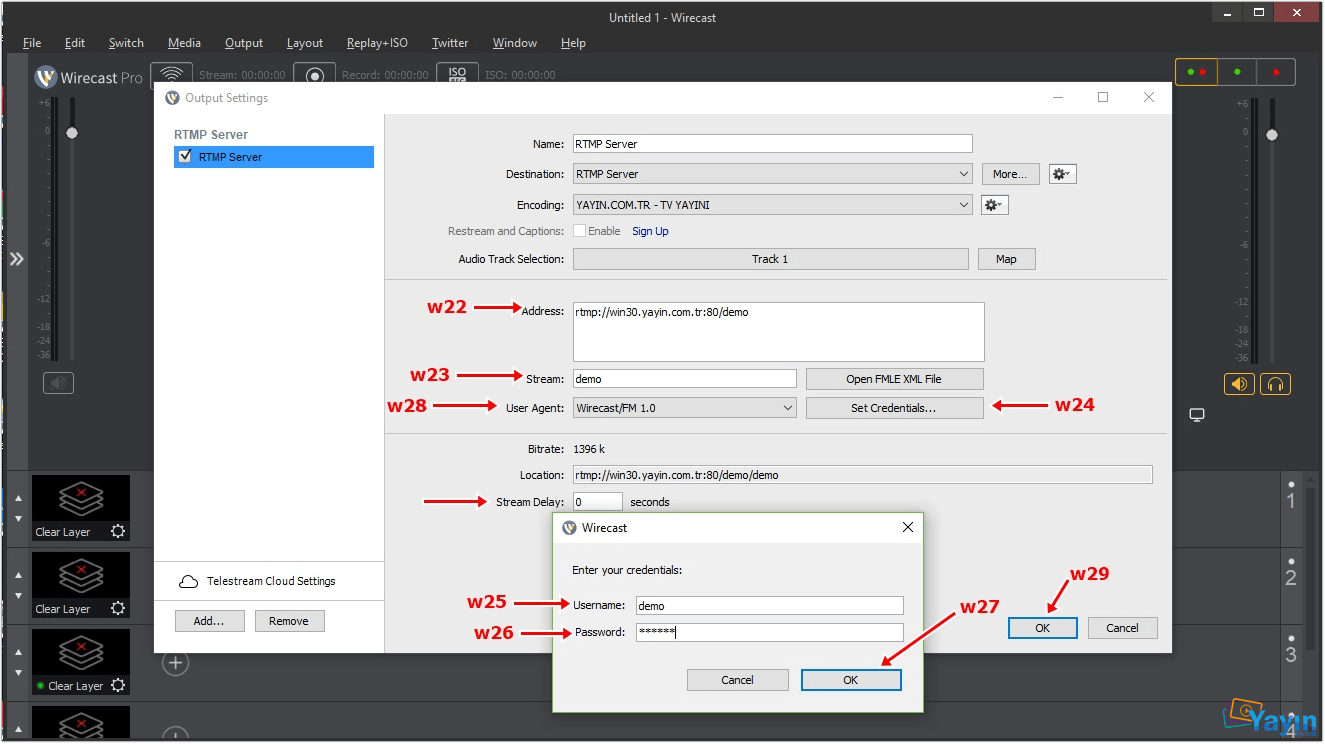Open the Edit menu
Viewport: 1325px width, 744px height.
(x=75, y=43)
